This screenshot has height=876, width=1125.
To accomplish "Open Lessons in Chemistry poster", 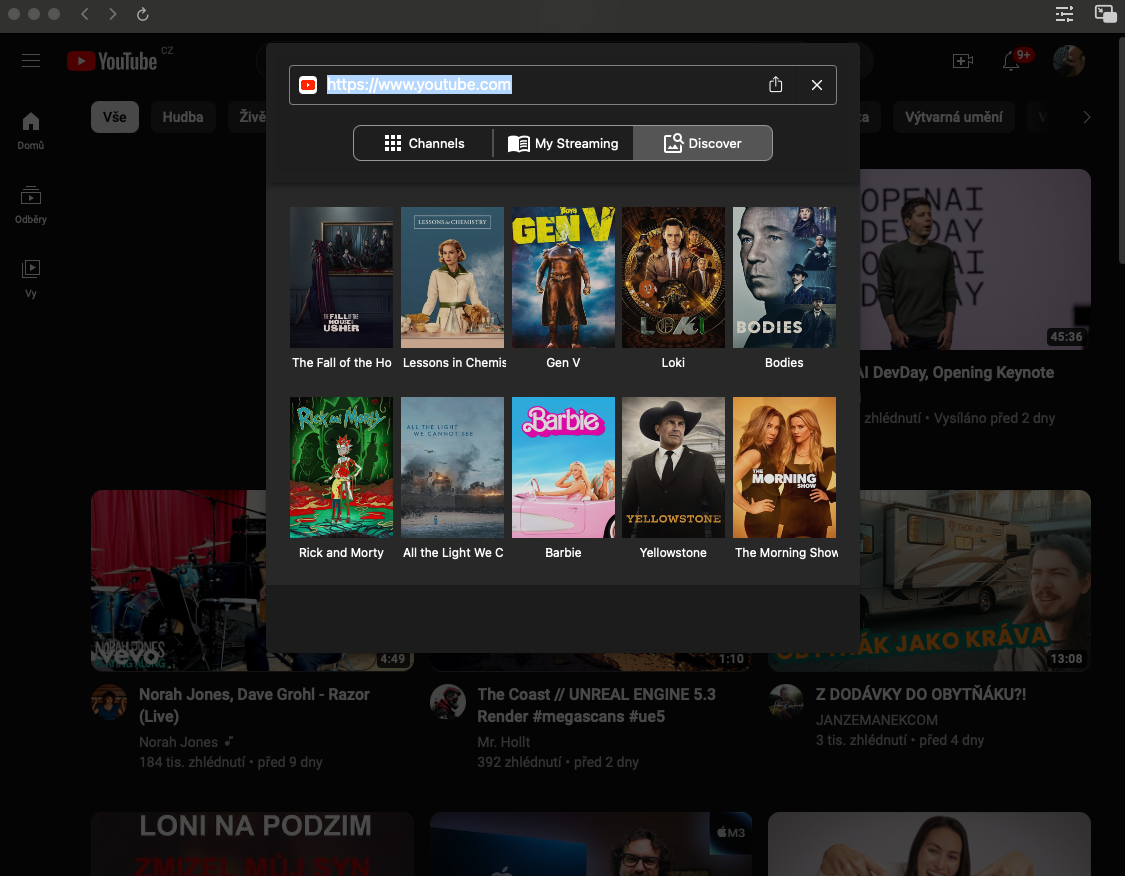I will (453, 278).
